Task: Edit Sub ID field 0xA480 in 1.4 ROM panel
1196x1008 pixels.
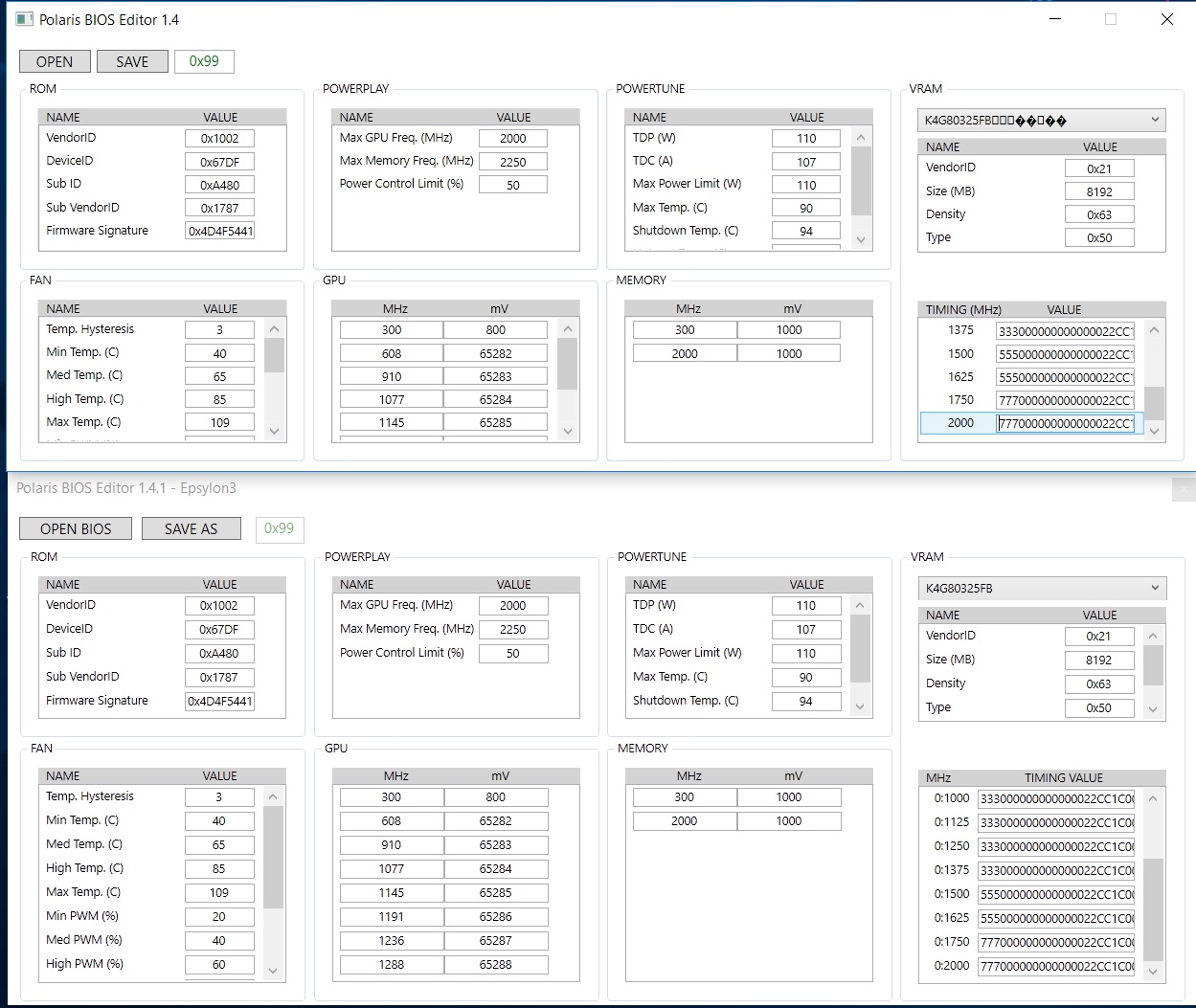Action: tap(219, 185)
